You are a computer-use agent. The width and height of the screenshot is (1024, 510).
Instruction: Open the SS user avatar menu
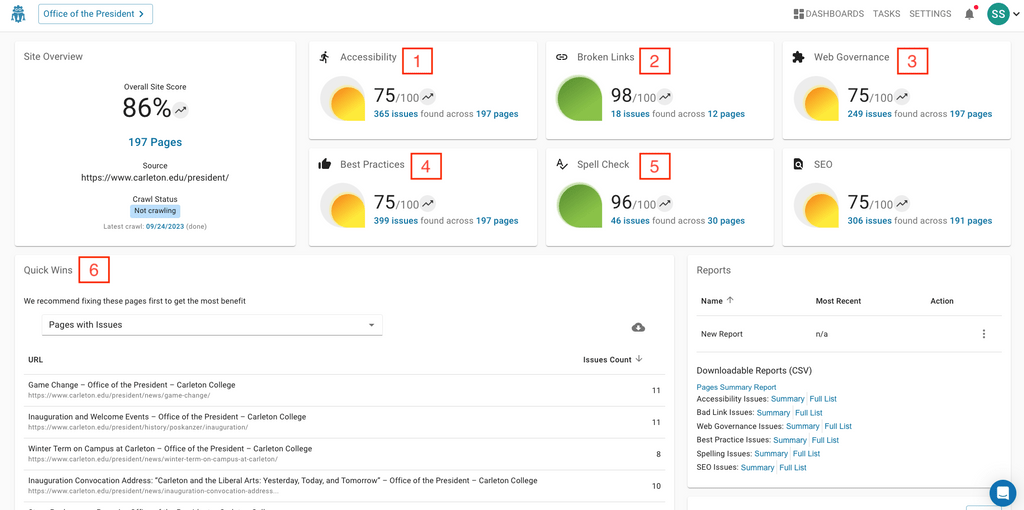998,14
